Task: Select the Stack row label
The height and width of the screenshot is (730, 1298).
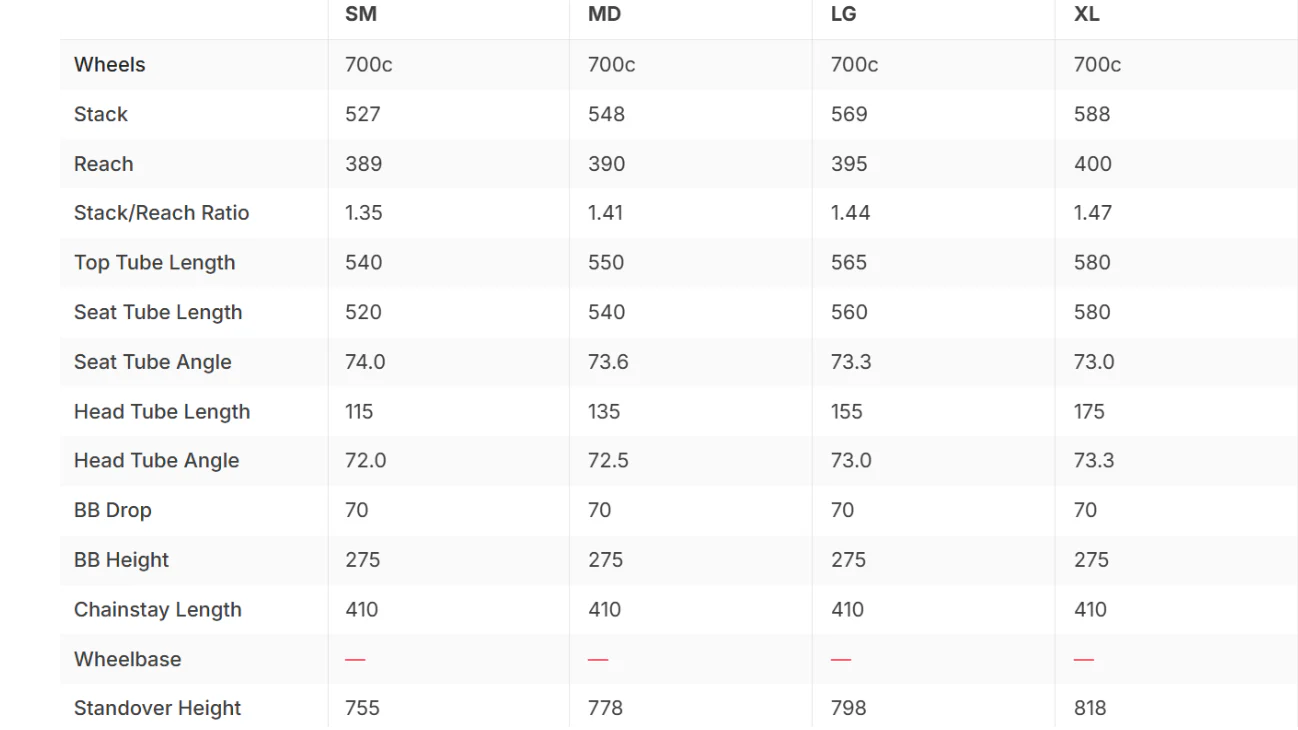Action: pyautogui.click(x=101, y=114)
